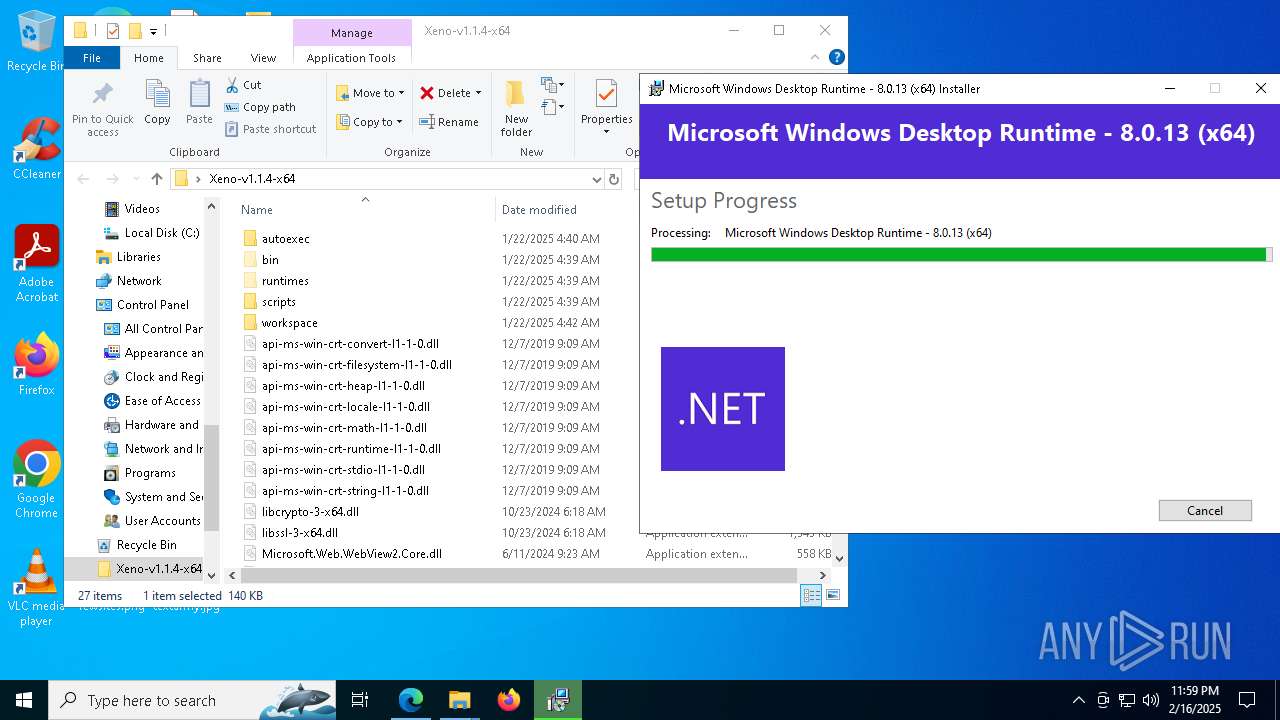This screenshot has width=1280, height=720.
Task: Expand the address bar history dropdown
Action: (597, 179)
